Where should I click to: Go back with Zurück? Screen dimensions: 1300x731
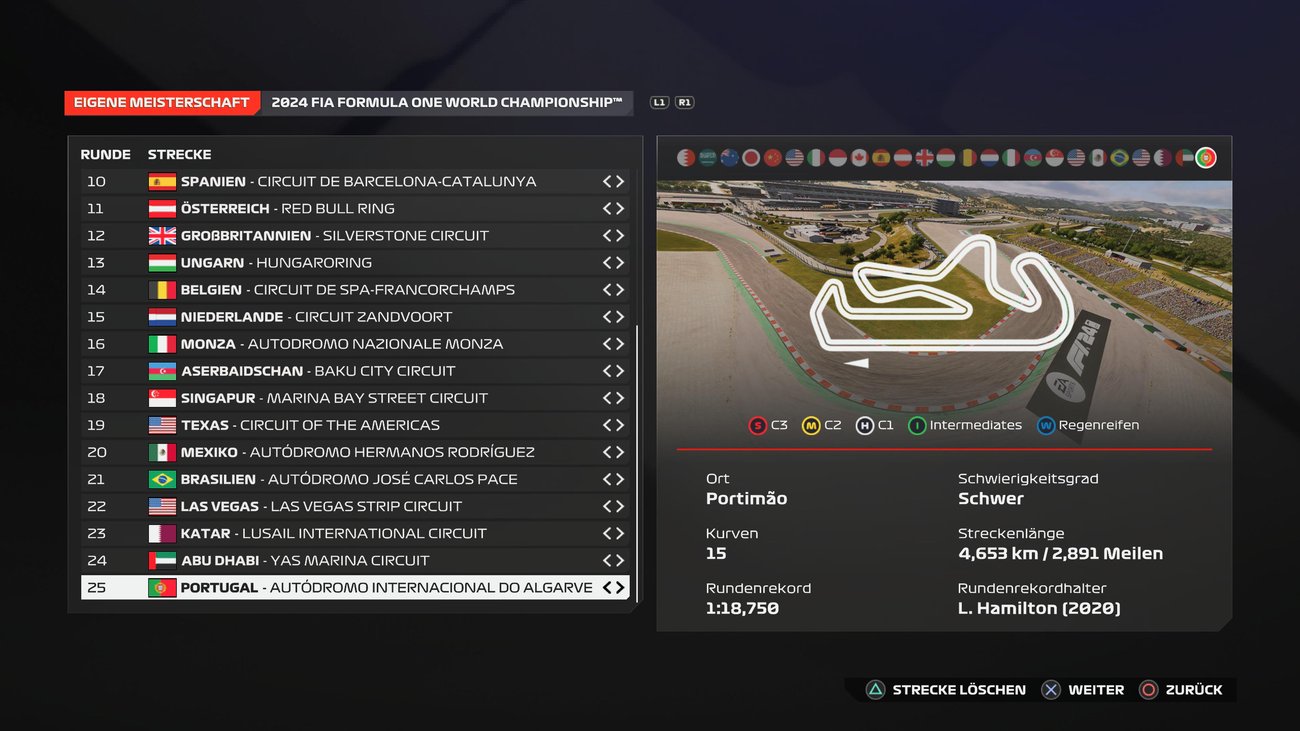[x=1181, y=690]
